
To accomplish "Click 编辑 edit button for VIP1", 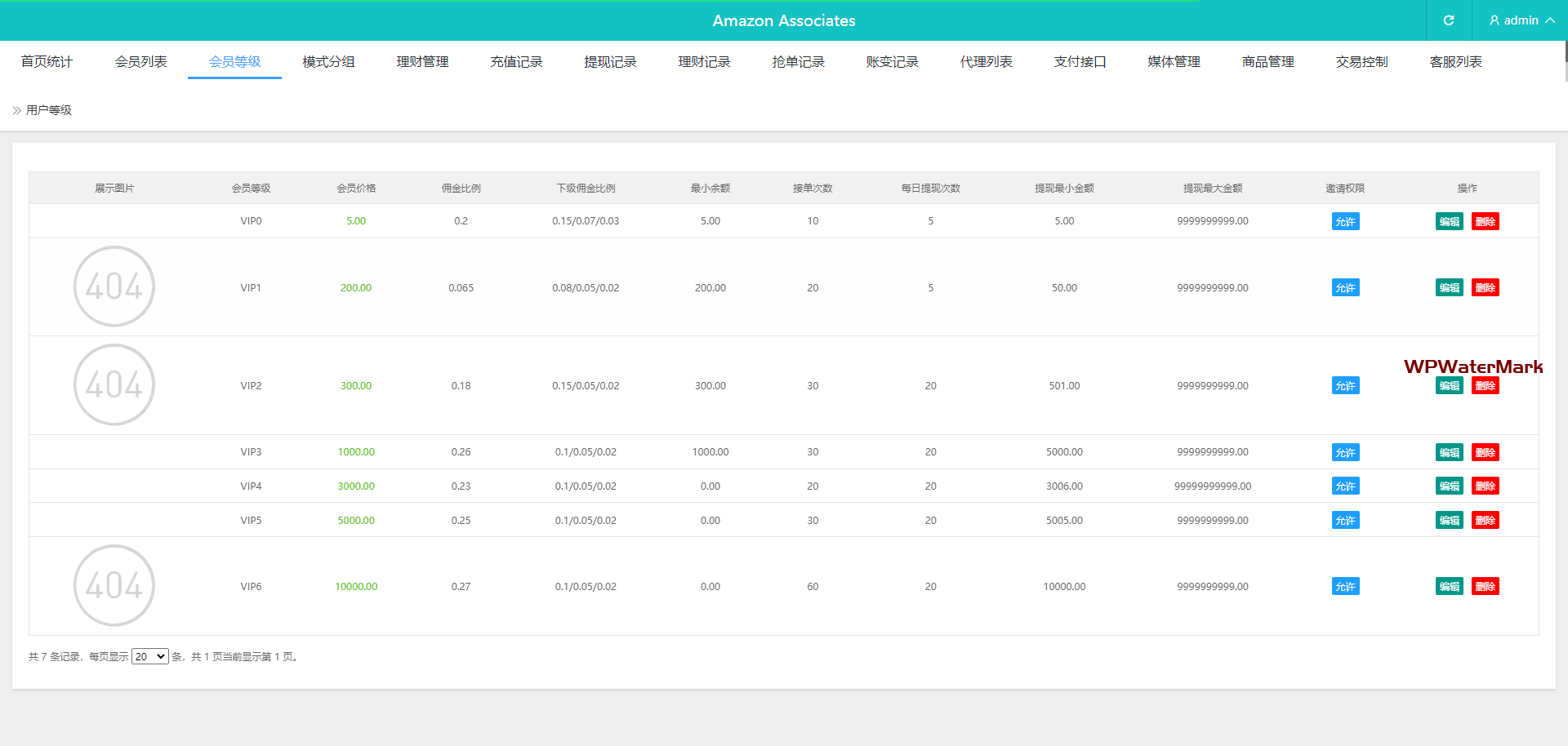I will [1449, 287].
